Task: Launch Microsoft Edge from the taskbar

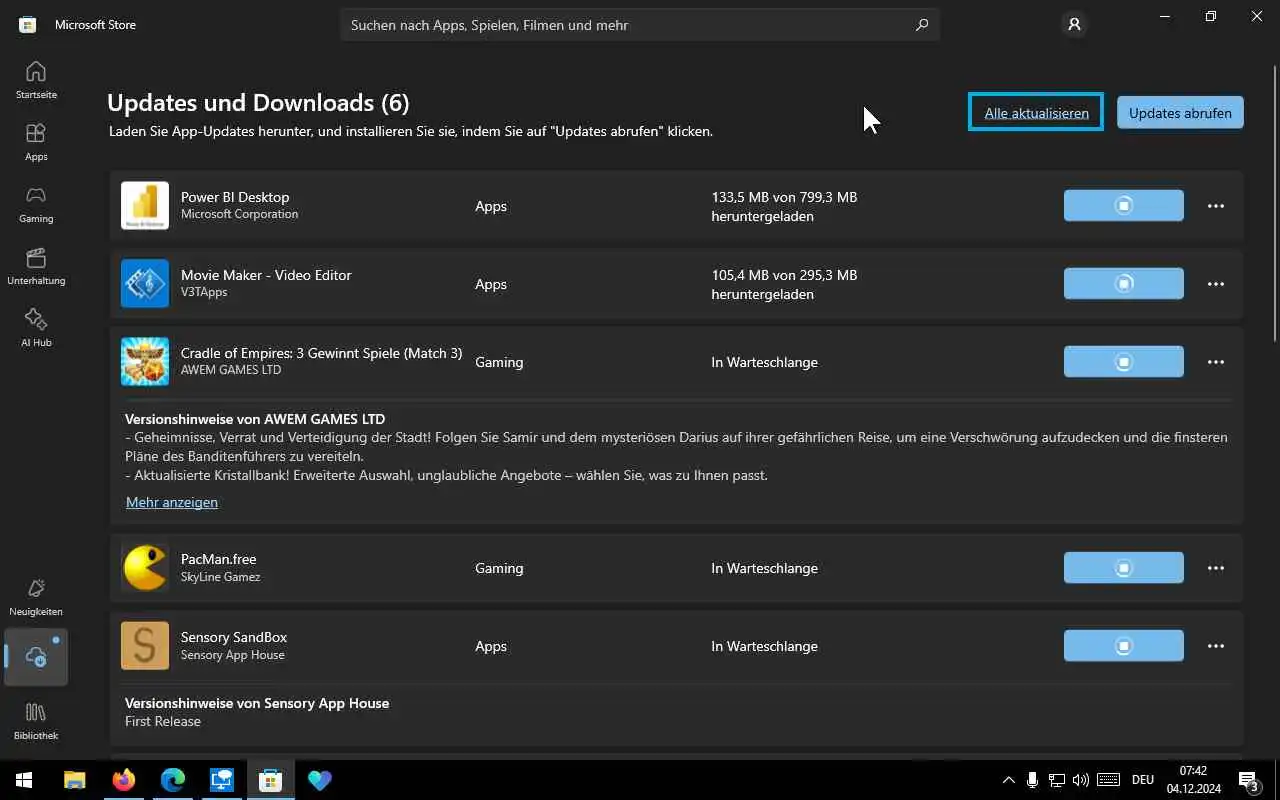Action: (x=173, y=780)
